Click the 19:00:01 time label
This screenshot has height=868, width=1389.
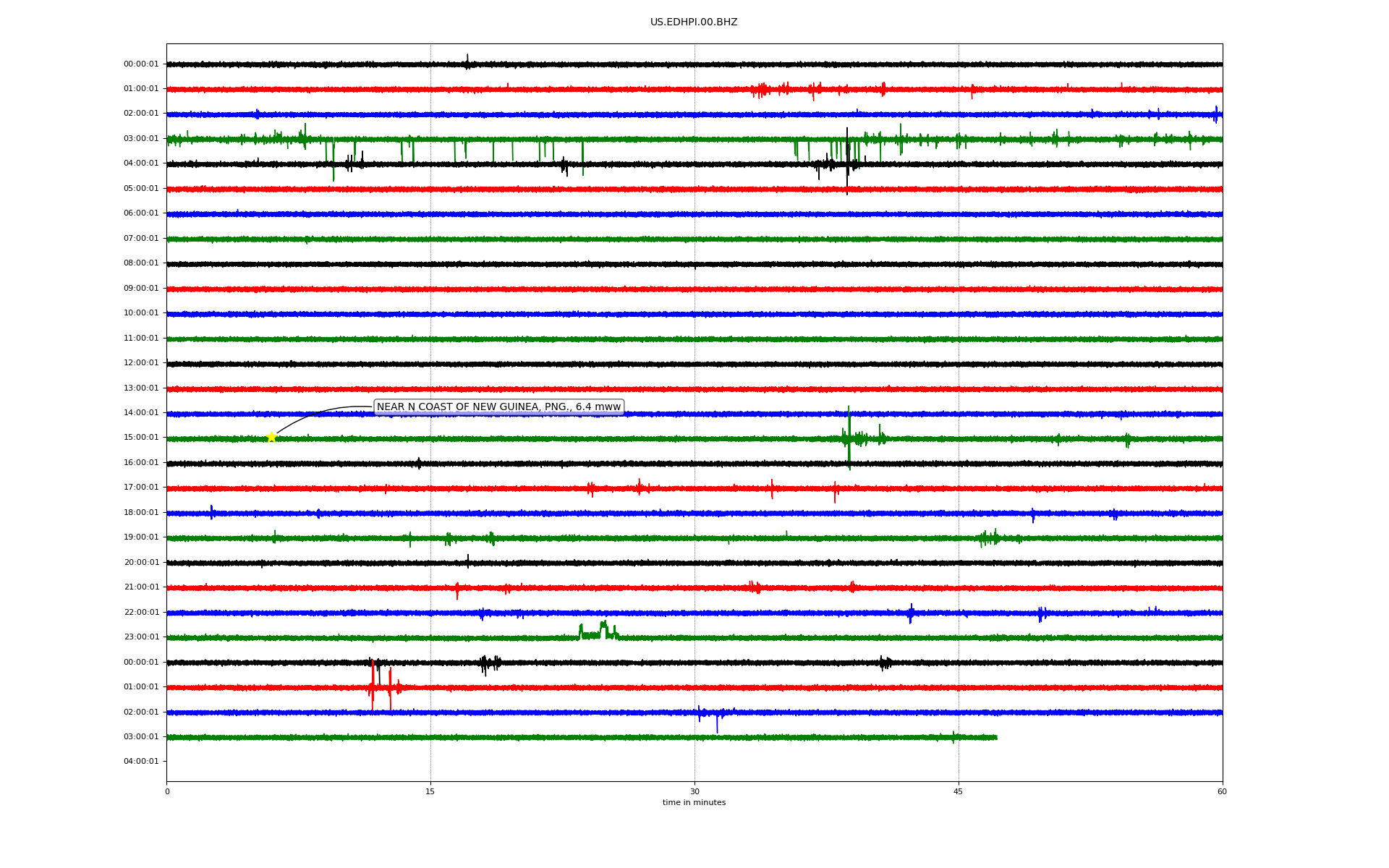tap(141, 537)
